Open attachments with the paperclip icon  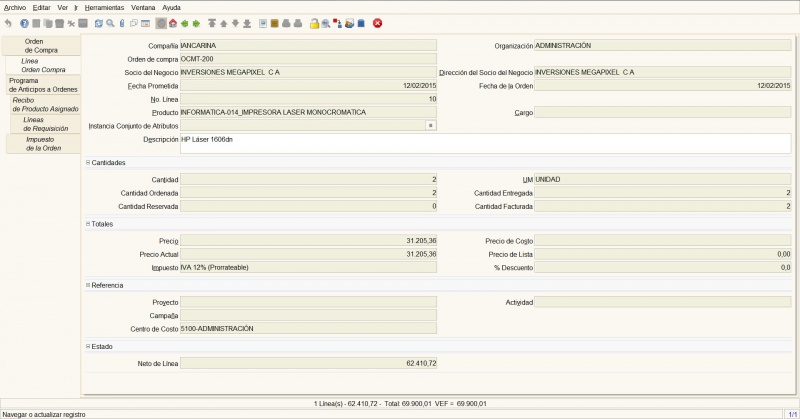pyautogui.click(x=122, y=23)
